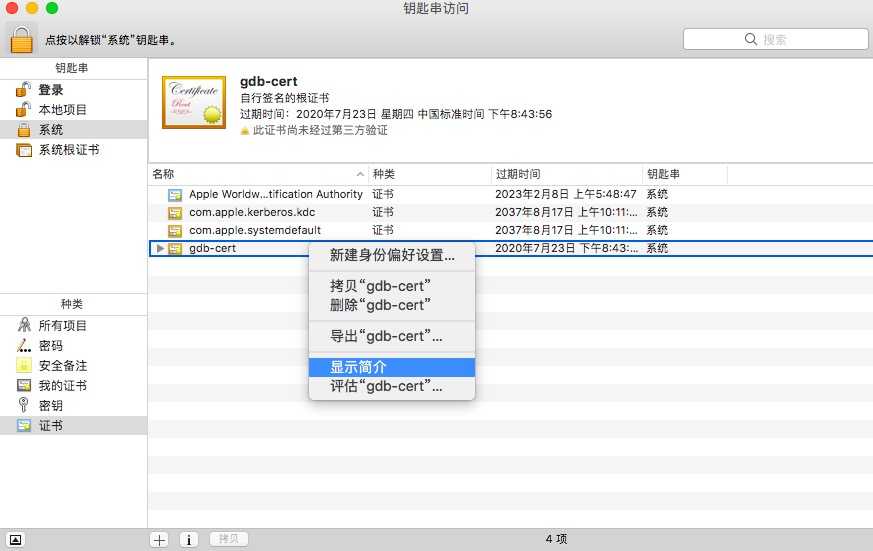873x551 pixels.
Task: Click inside the 搜索 search field
Action: click(776, 40)
